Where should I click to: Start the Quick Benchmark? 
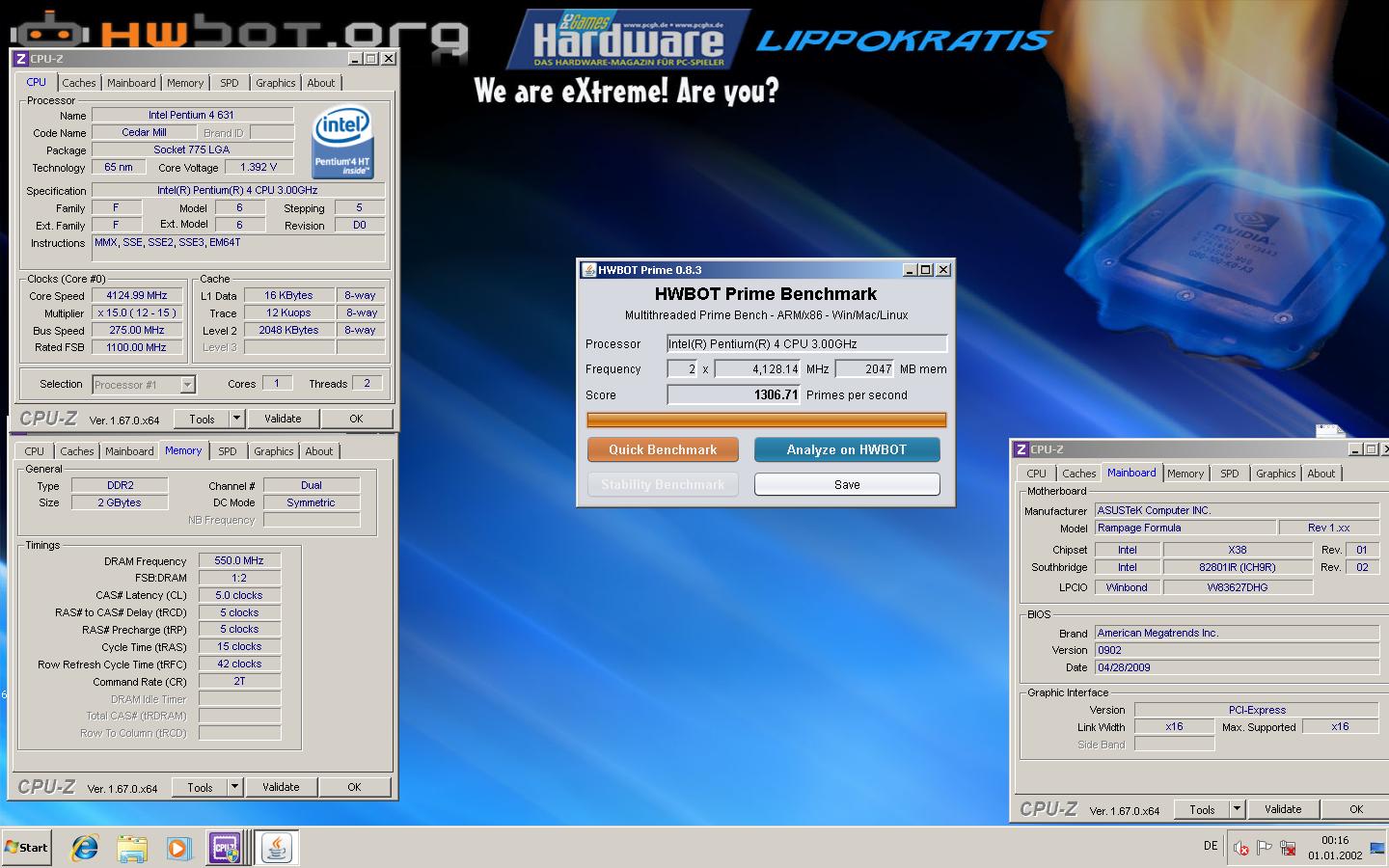click(x=663, y=449)
